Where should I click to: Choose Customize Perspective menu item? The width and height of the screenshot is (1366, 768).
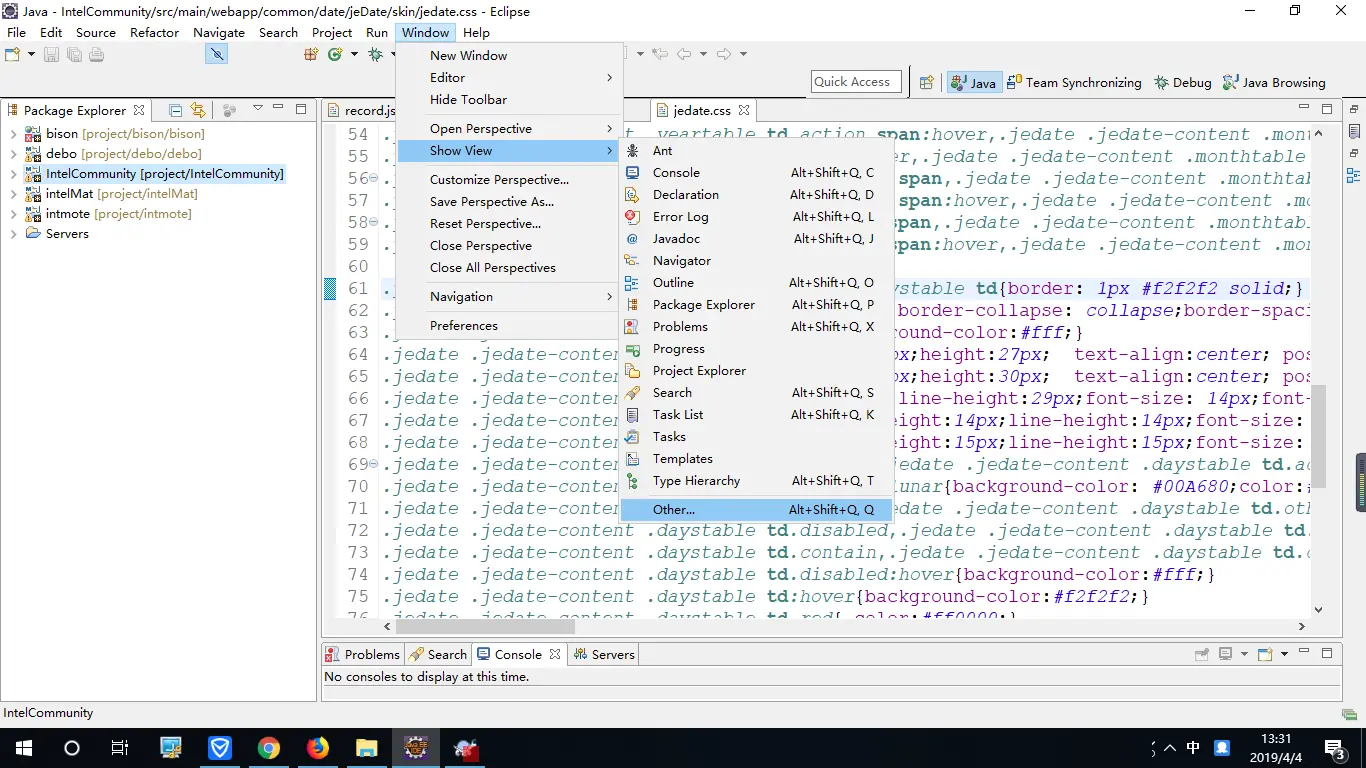pos(509,179)
